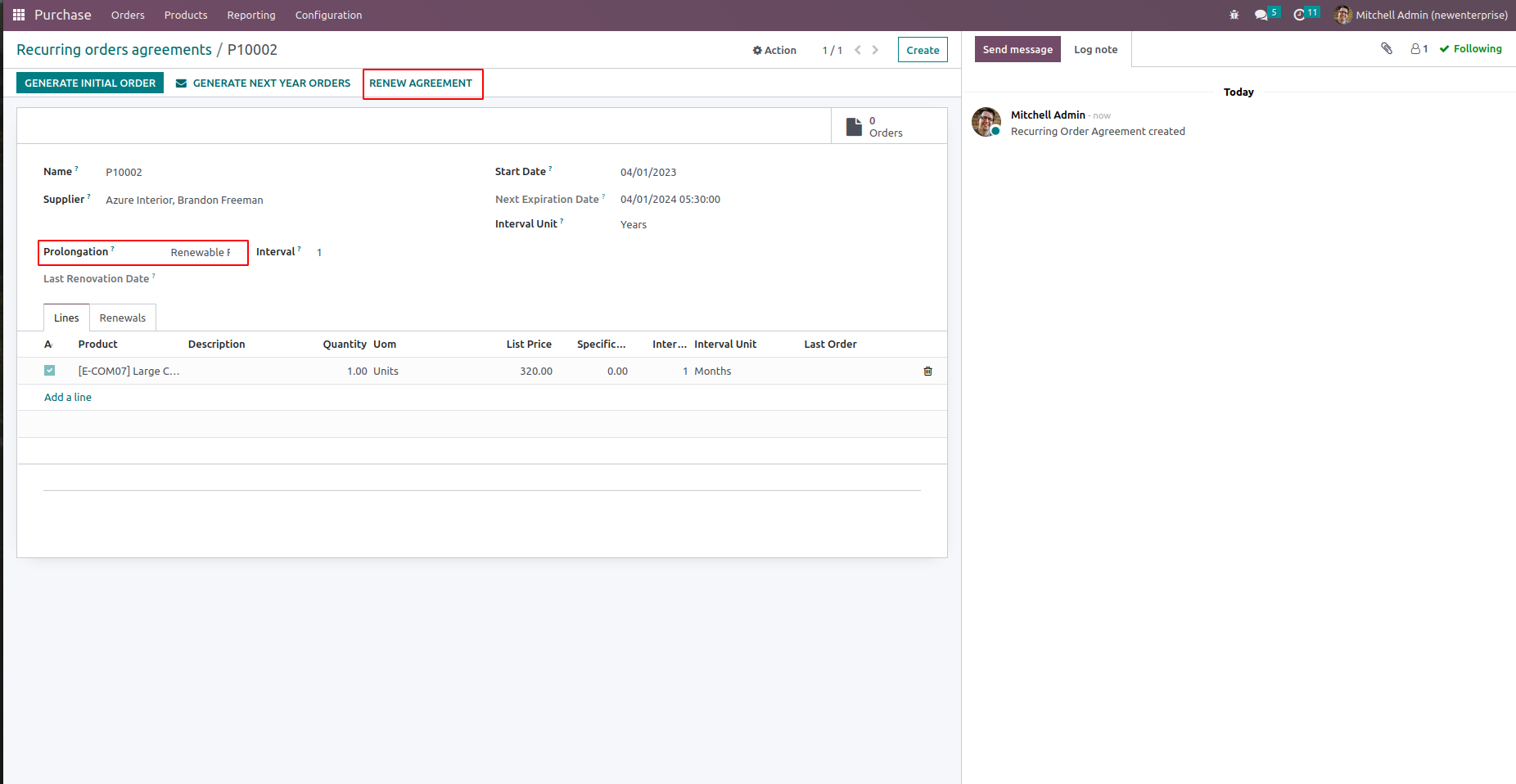This screenshot has height=784, width=1516.
Task: Open the Configuration menu
Action: [328, 16]
